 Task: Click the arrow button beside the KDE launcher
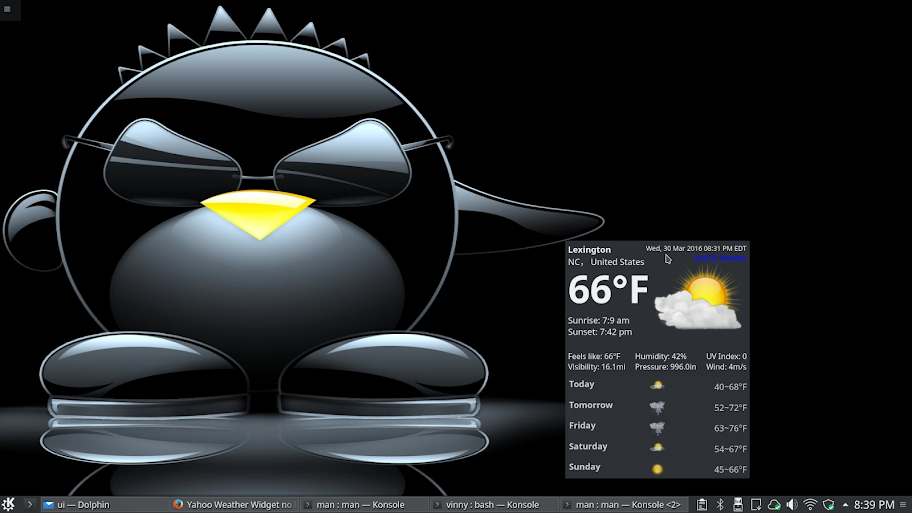click(30, 504)
